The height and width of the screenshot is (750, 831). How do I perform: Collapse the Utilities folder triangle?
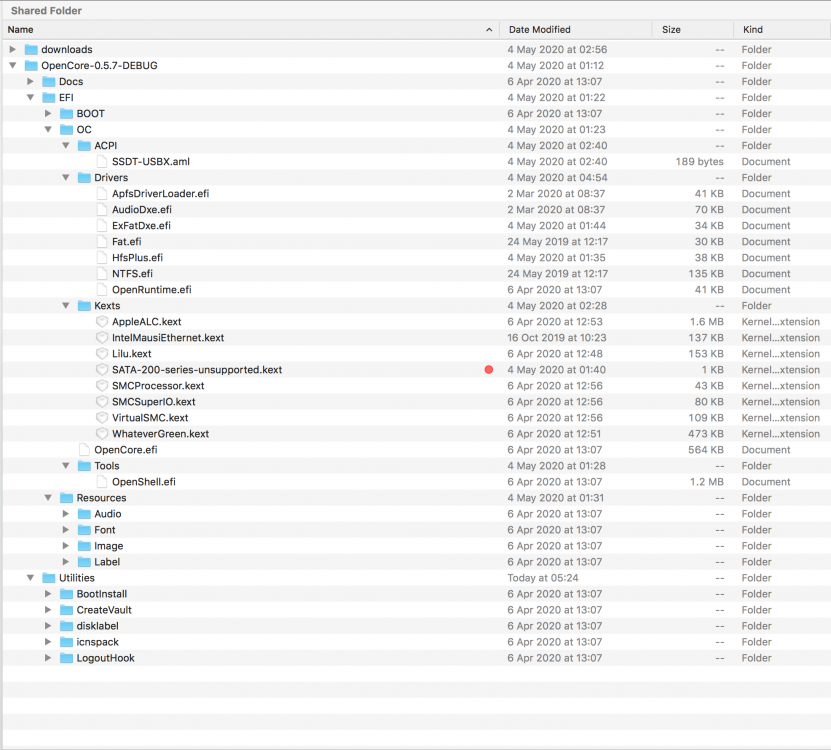point(30,578)
